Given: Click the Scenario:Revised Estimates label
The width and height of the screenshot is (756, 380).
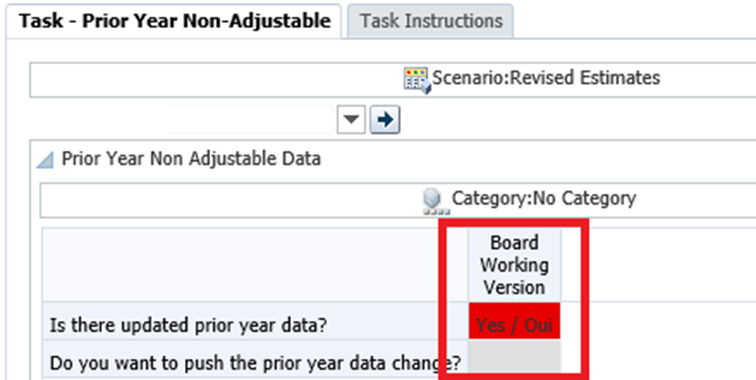Looking at the screenshot, I should (x=546, y=78).
